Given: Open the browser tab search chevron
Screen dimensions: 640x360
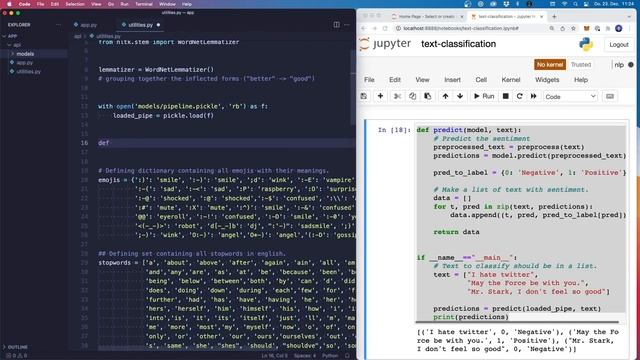Looking at the screenshot, I should 630,16.
